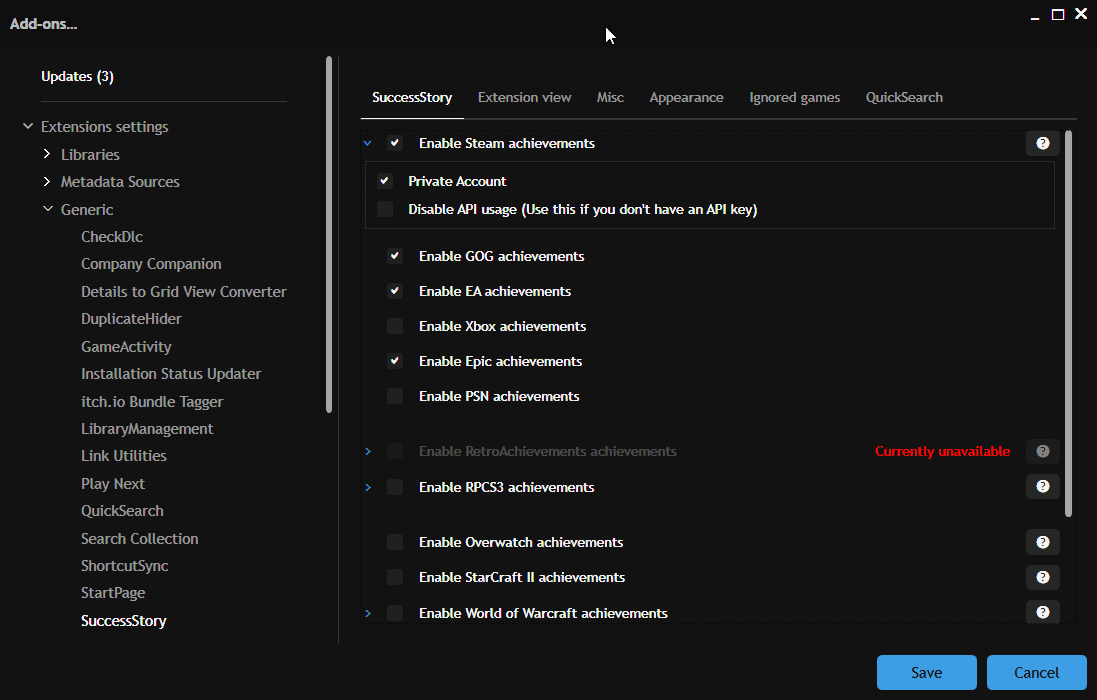The image size is (1097, 700).
Task: Collapse the Extensions settings tree
Action: (27, 126)
